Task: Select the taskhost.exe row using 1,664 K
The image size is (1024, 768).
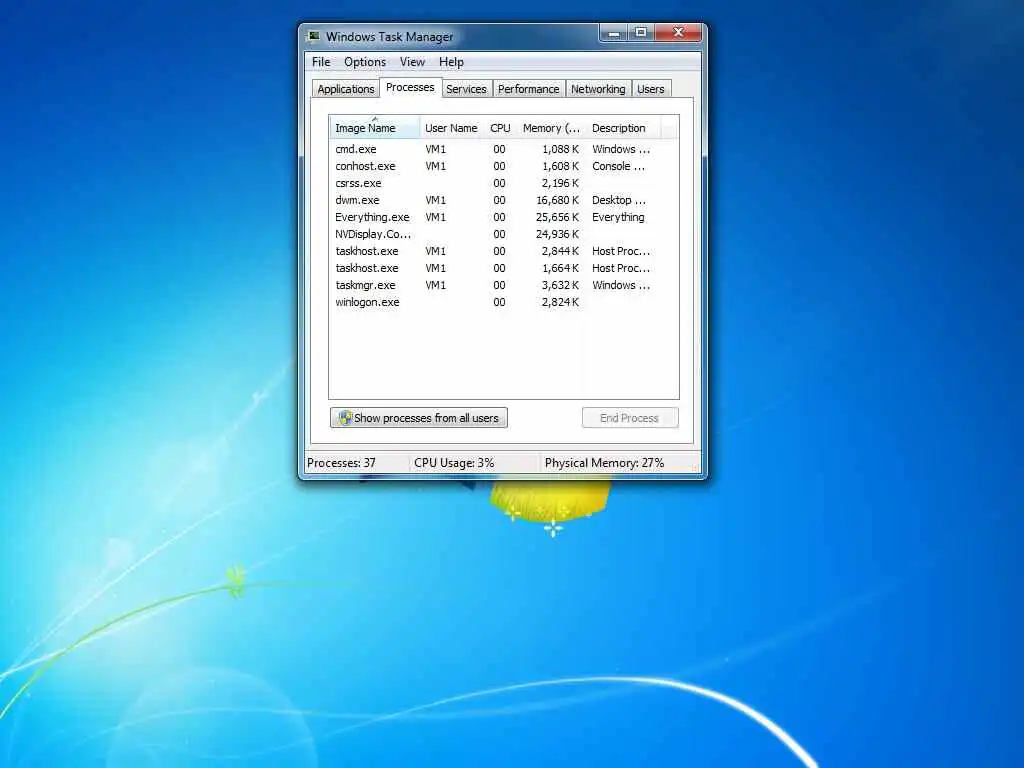Action: [504, 268]
